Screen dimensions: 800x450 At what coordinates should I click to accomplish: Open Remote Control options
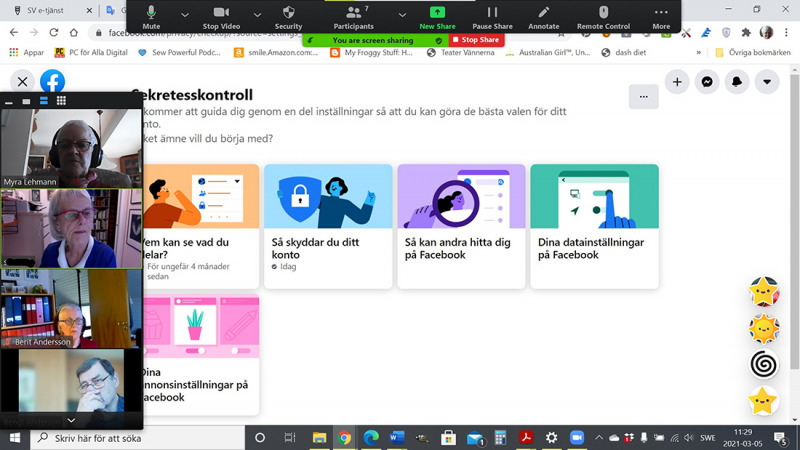[603, 17]
